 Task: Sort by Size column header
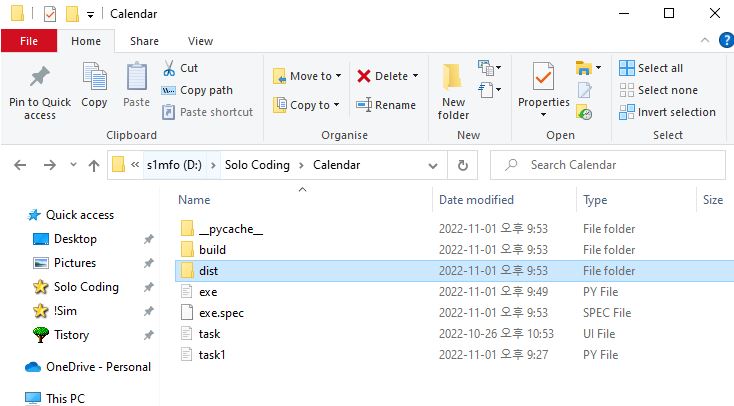pyautogui.click(x=715, y=199)
